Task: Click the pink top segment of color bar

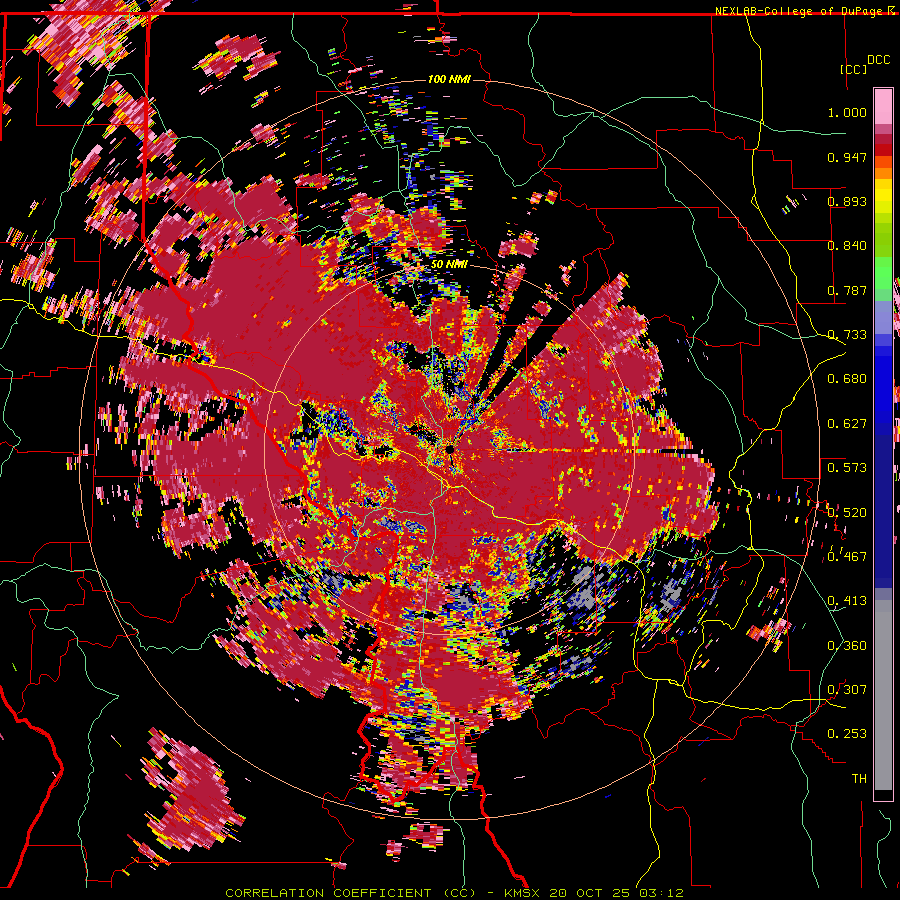Action: coord(883,106)
